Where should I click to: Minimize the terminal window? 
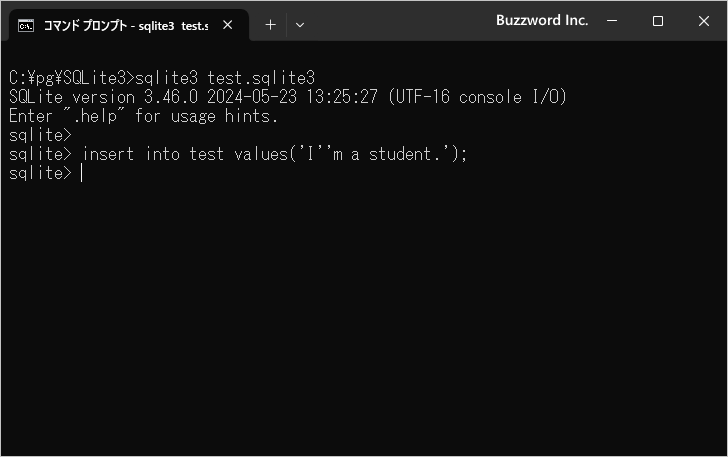tap(612, 21)
